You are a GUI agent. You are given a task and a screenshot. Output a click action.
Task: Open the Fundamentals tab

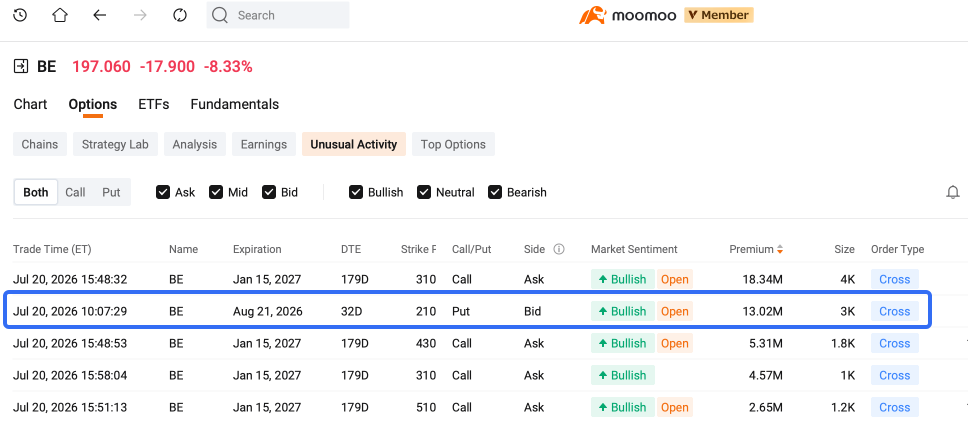click(235, 104)
